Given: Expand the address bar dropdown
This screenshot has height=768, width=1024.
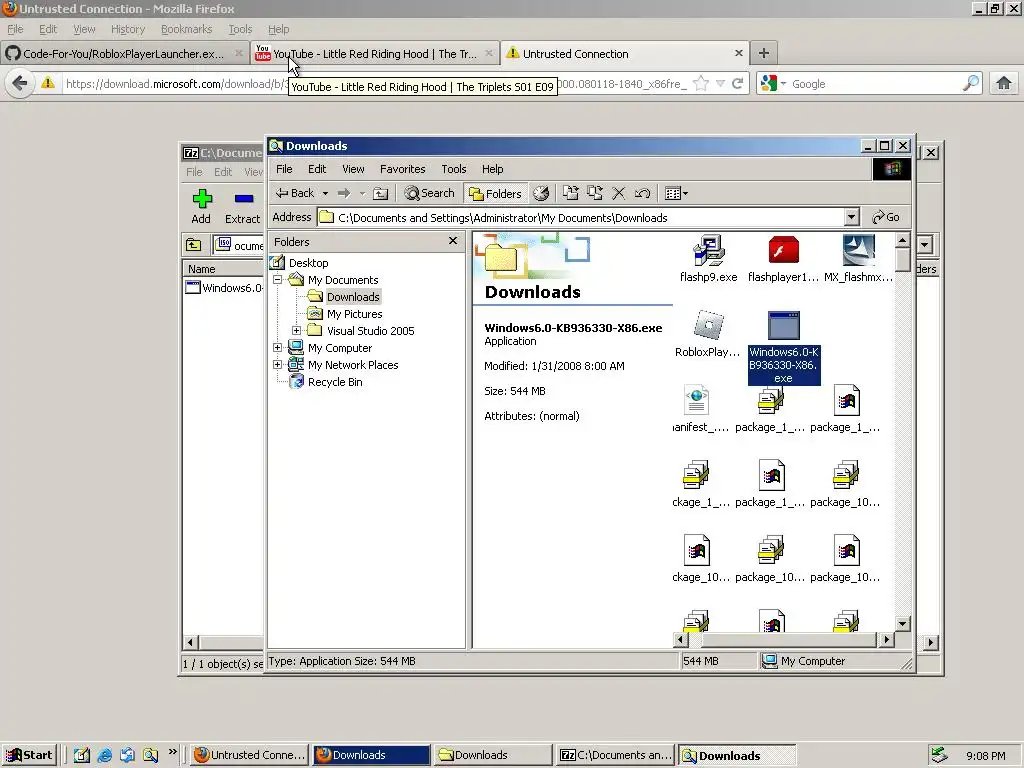Looking at the screenshot, I should (852, 217).
